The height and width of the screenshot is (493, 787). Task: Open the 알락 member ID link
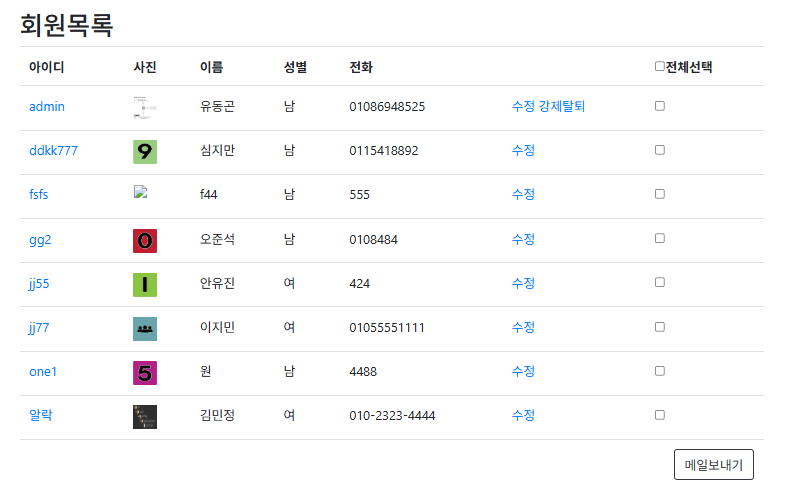(41, 415)
